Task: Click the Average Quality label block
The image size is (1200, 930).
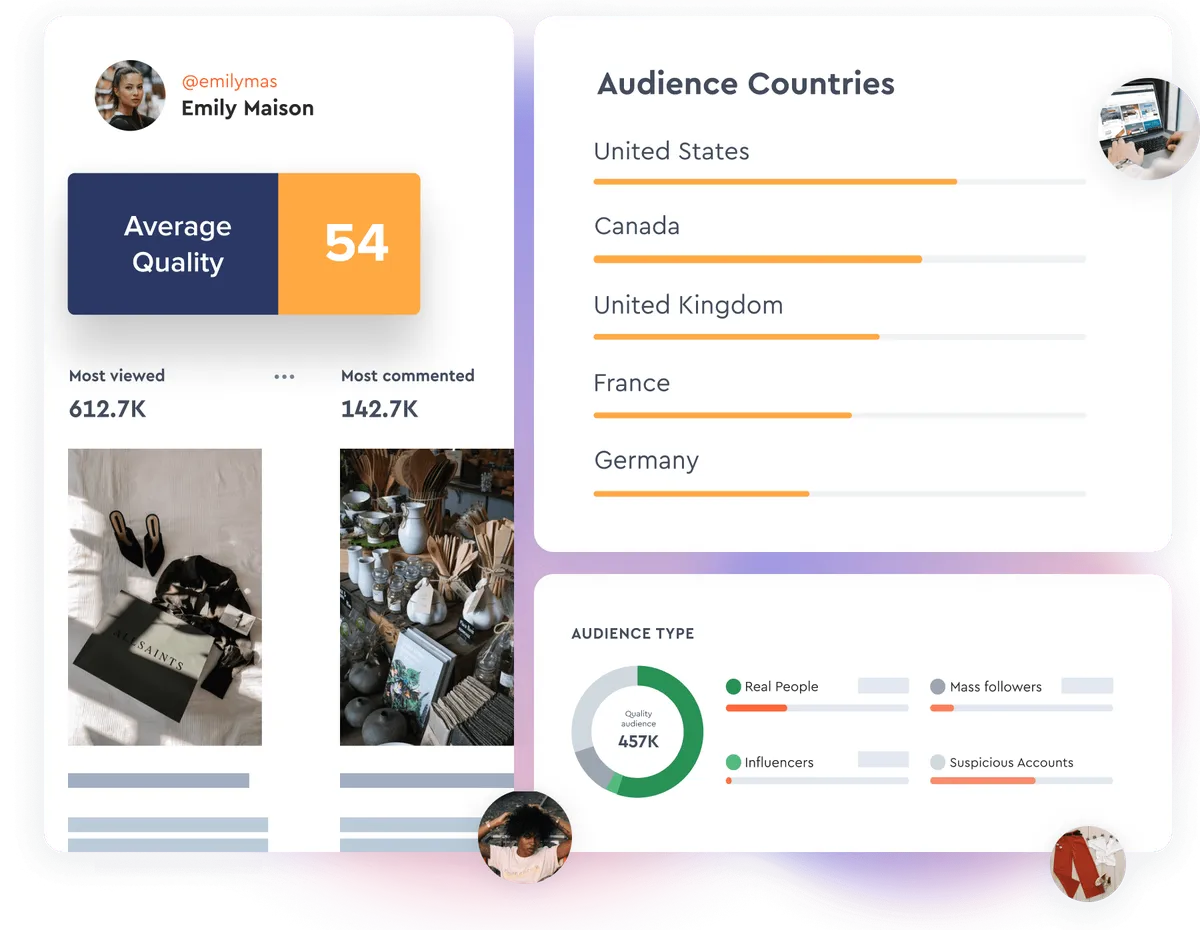Action: 173,244
